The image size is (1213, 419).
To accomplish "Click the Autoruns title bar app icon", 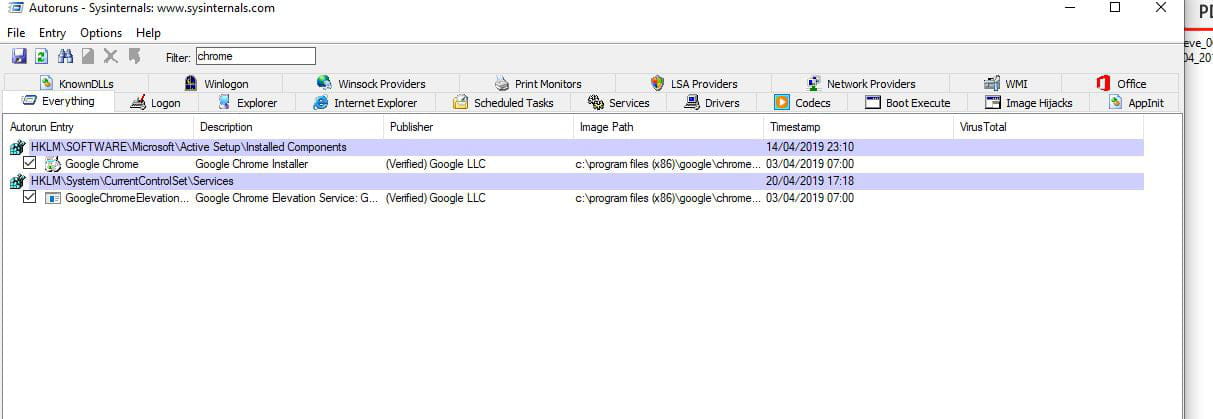I will [x=16, y=8].
